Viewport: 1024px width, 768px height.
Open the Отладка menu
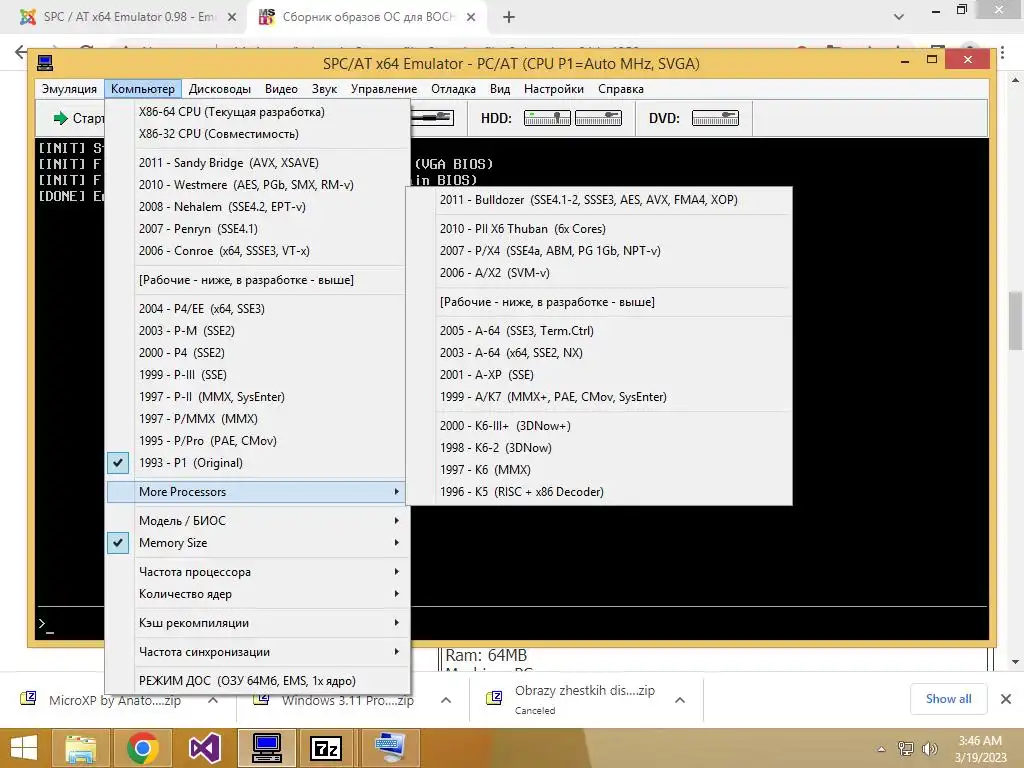(453, 89)
